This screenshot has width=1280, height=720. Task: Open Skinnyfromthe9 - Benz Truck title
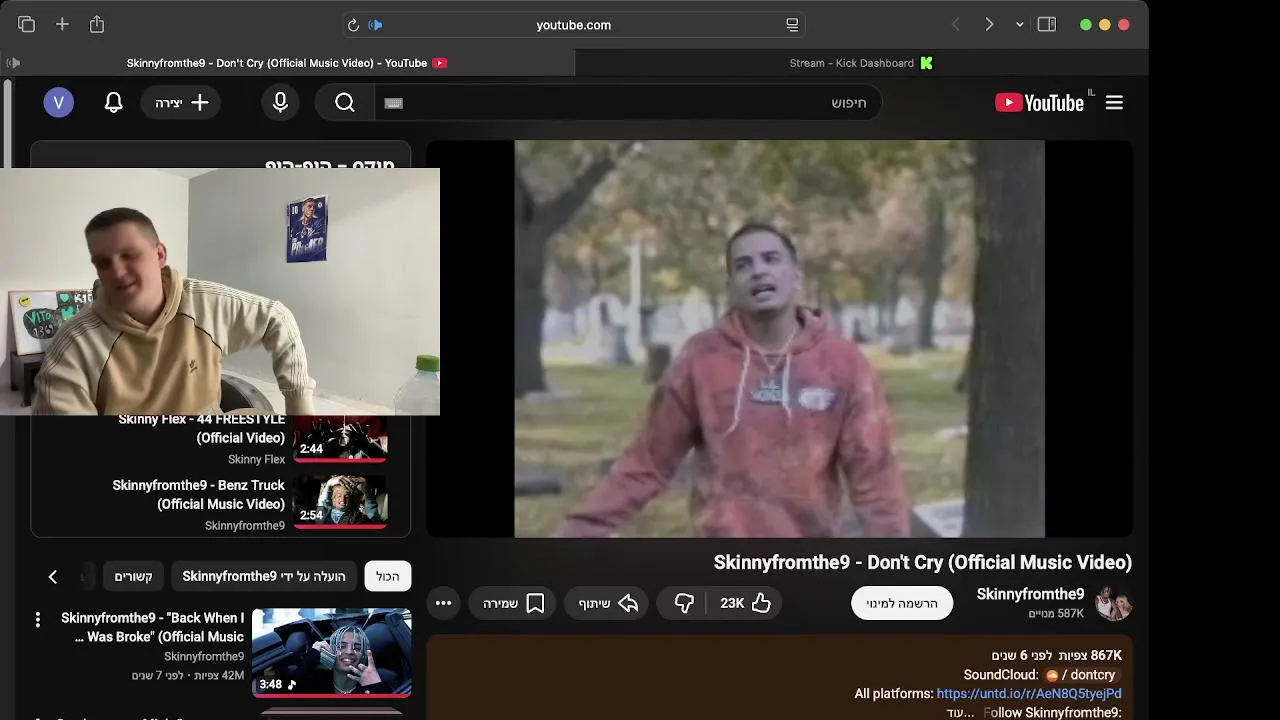[x=199, y=495]
